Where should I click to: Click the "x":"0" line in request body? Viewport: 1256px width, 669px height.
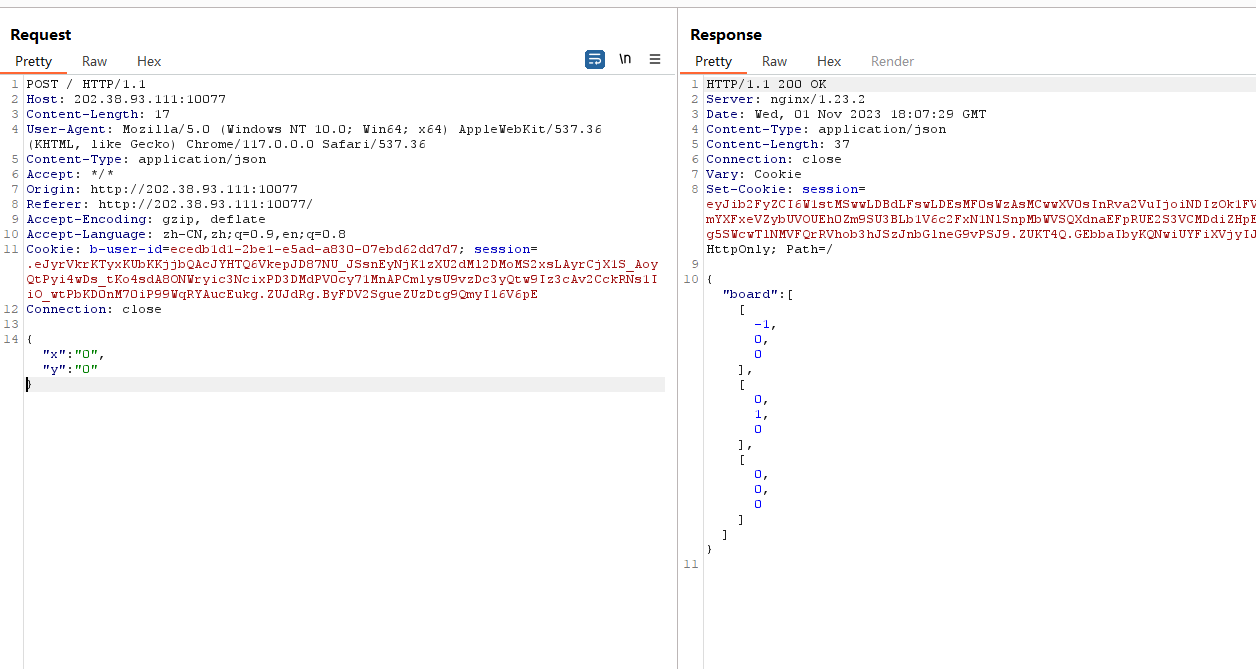[73, 354]
